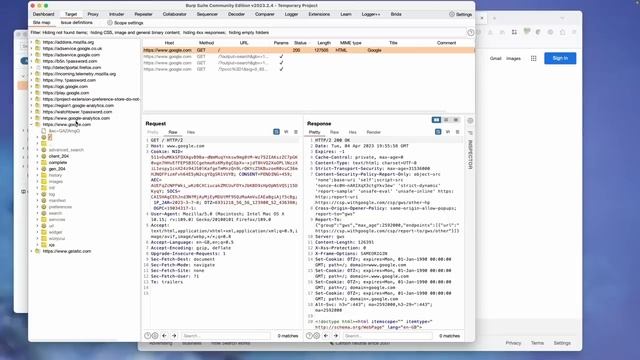Click the Request search field
Image resolution: width=640 pixels, height=360 pixels.
point(226,336)
